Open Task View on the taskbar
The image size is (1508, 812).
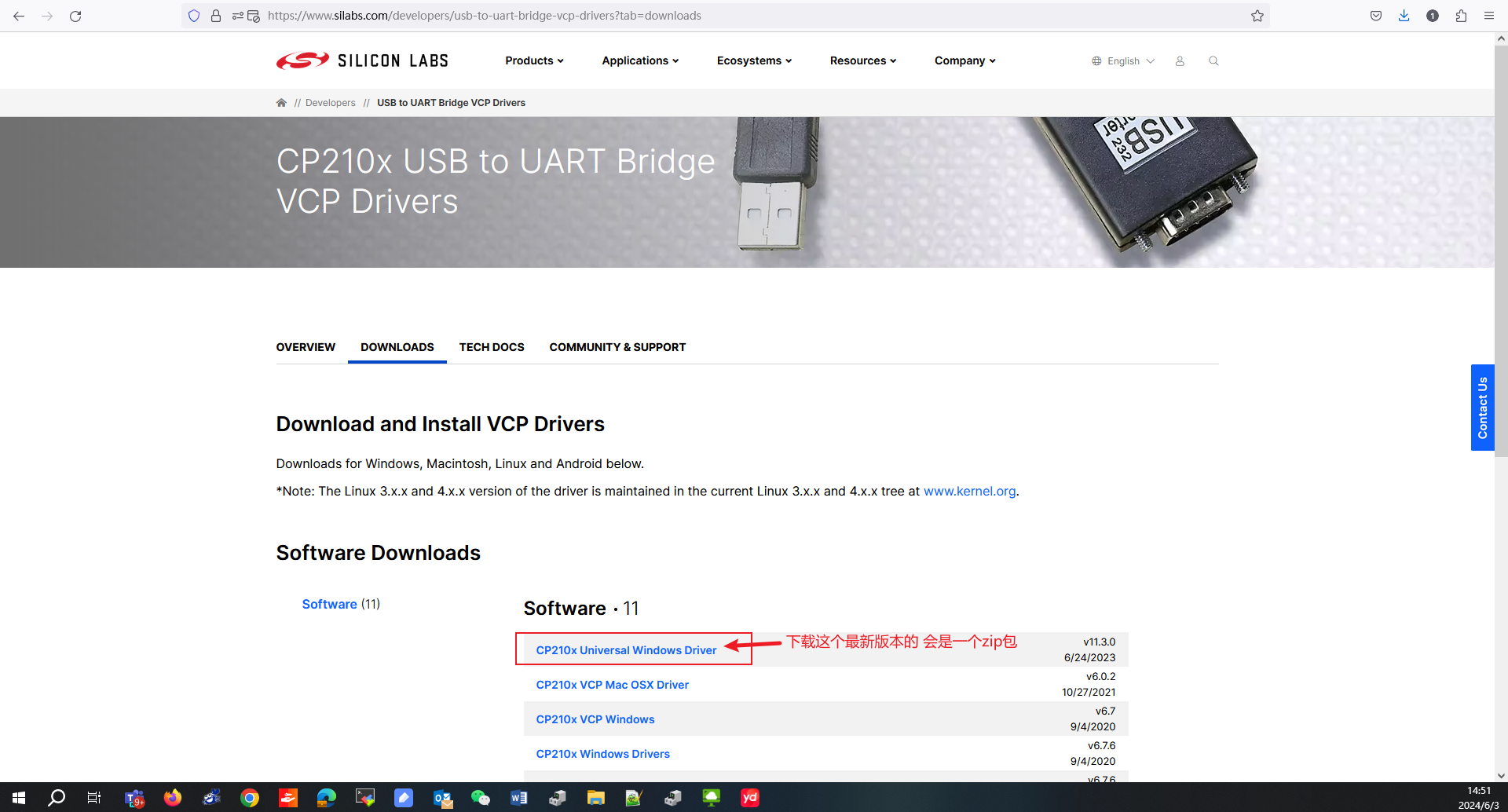(94, 798)
